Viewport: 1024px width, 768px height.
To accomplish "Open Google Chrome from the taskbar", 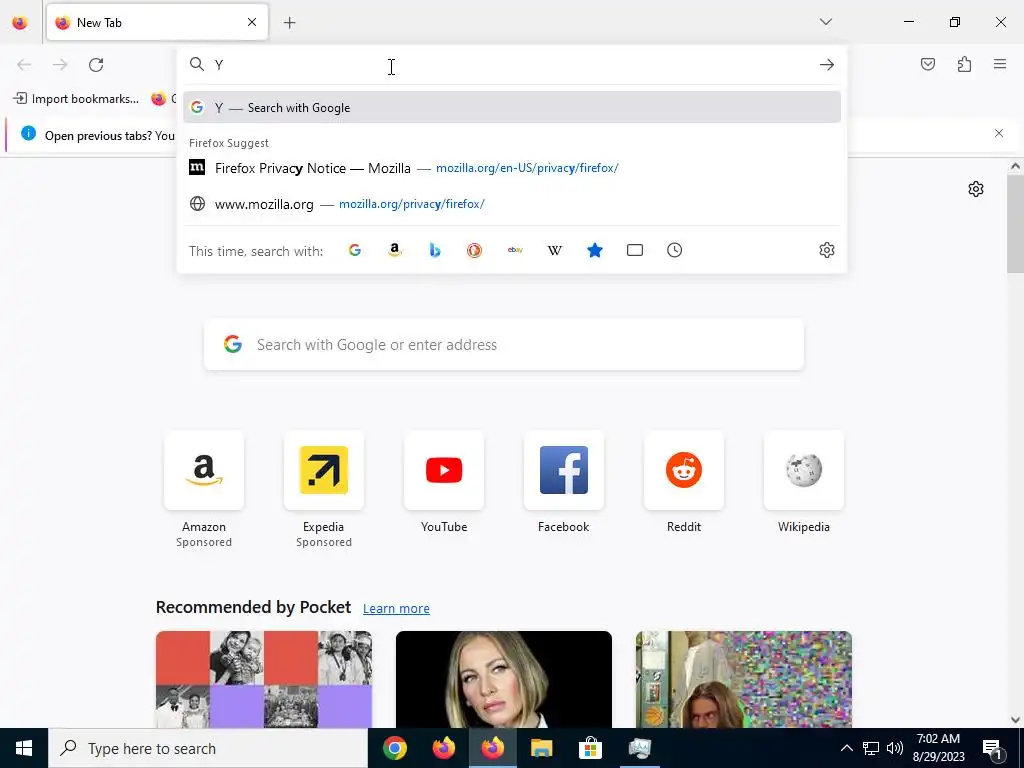I will coord(394,748).
